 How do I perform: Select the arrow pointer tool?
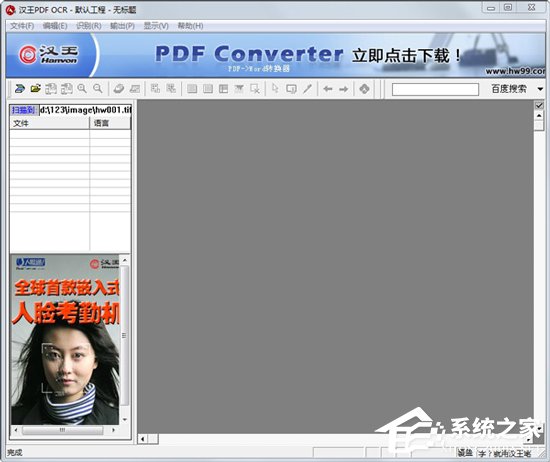pyautogui.click(x=275, y=89)
